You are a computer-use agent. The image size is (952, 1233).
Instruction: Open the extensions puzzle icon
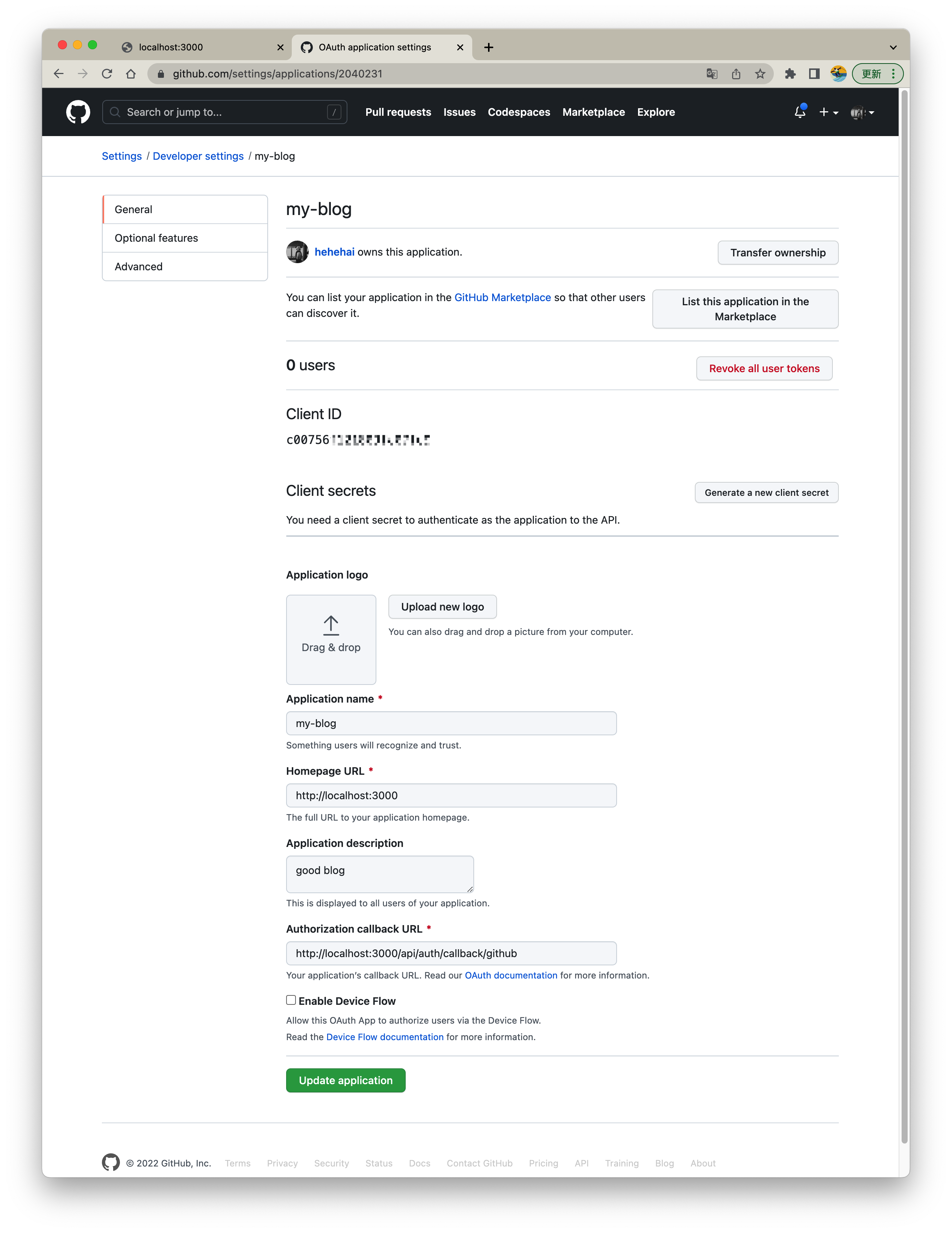pyautogui.click(x=790, y=74)
